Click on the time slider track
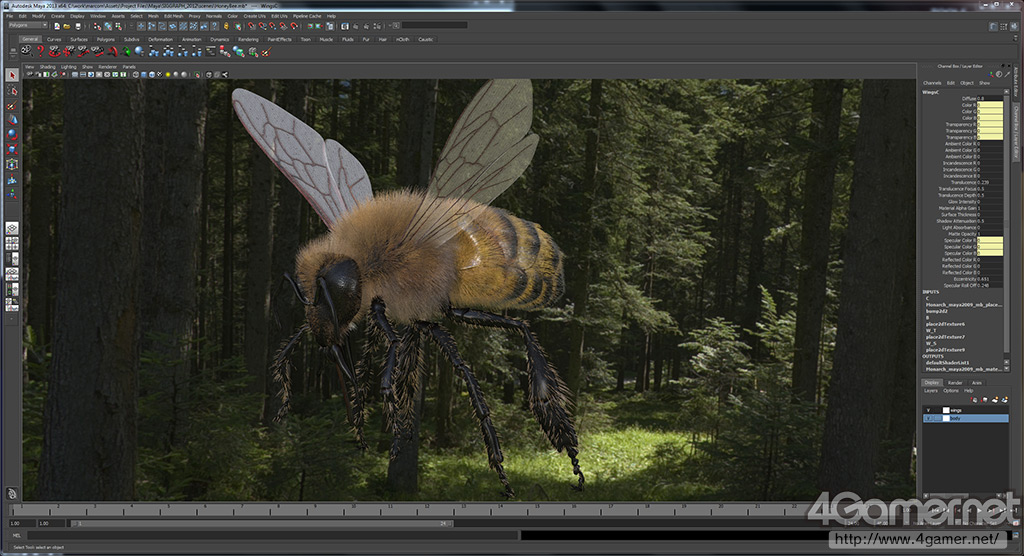This screenshot has height=556, width=1024. [450, 511]
